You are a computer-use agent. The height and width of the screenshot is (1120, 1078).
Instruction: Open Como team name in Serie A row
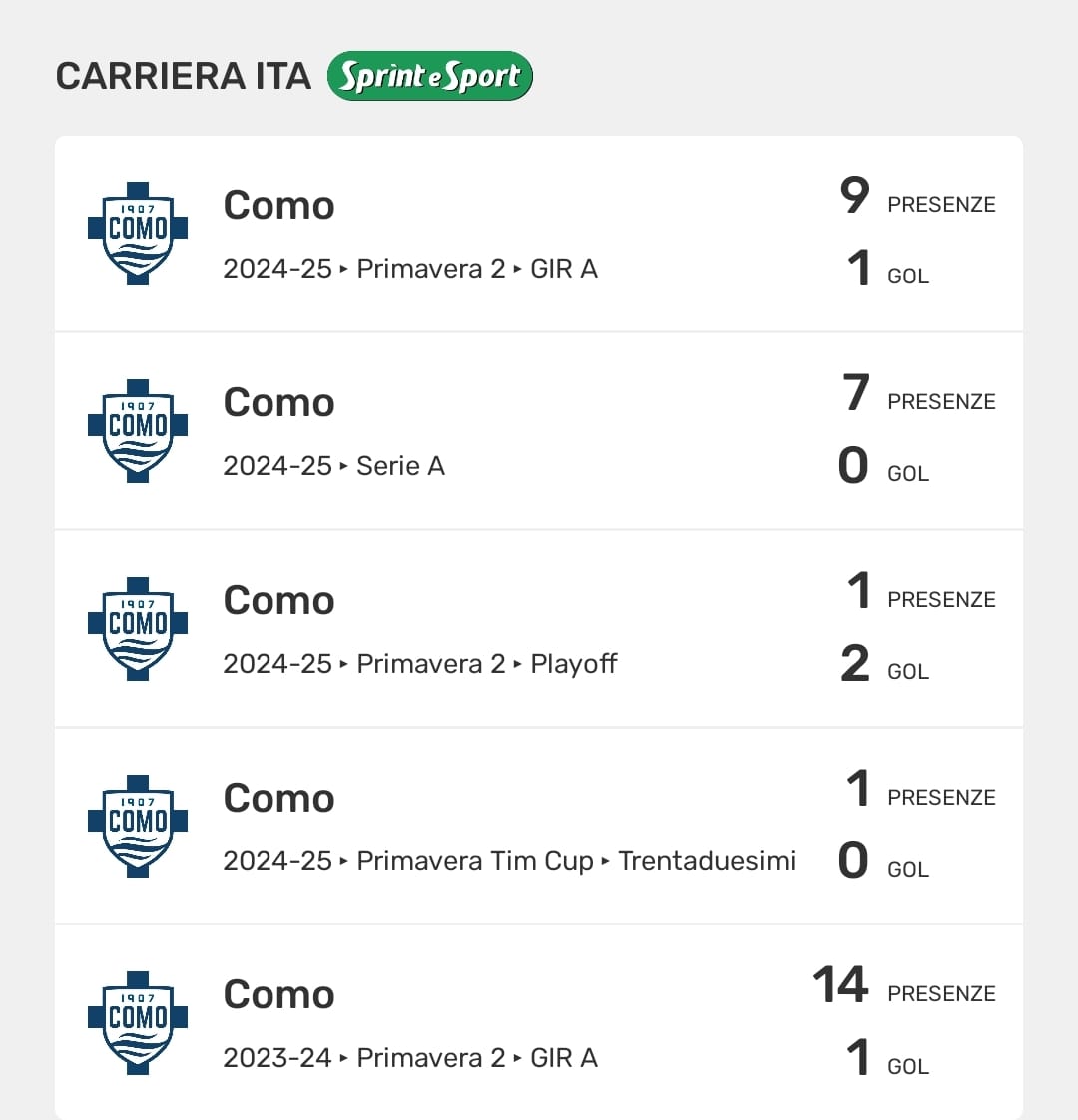[x=278, y=403]
